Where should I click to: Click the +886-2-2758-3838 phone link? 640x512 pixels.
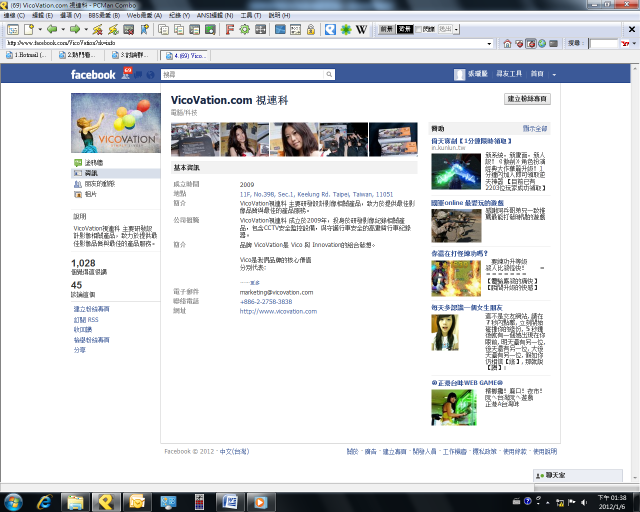266,302
